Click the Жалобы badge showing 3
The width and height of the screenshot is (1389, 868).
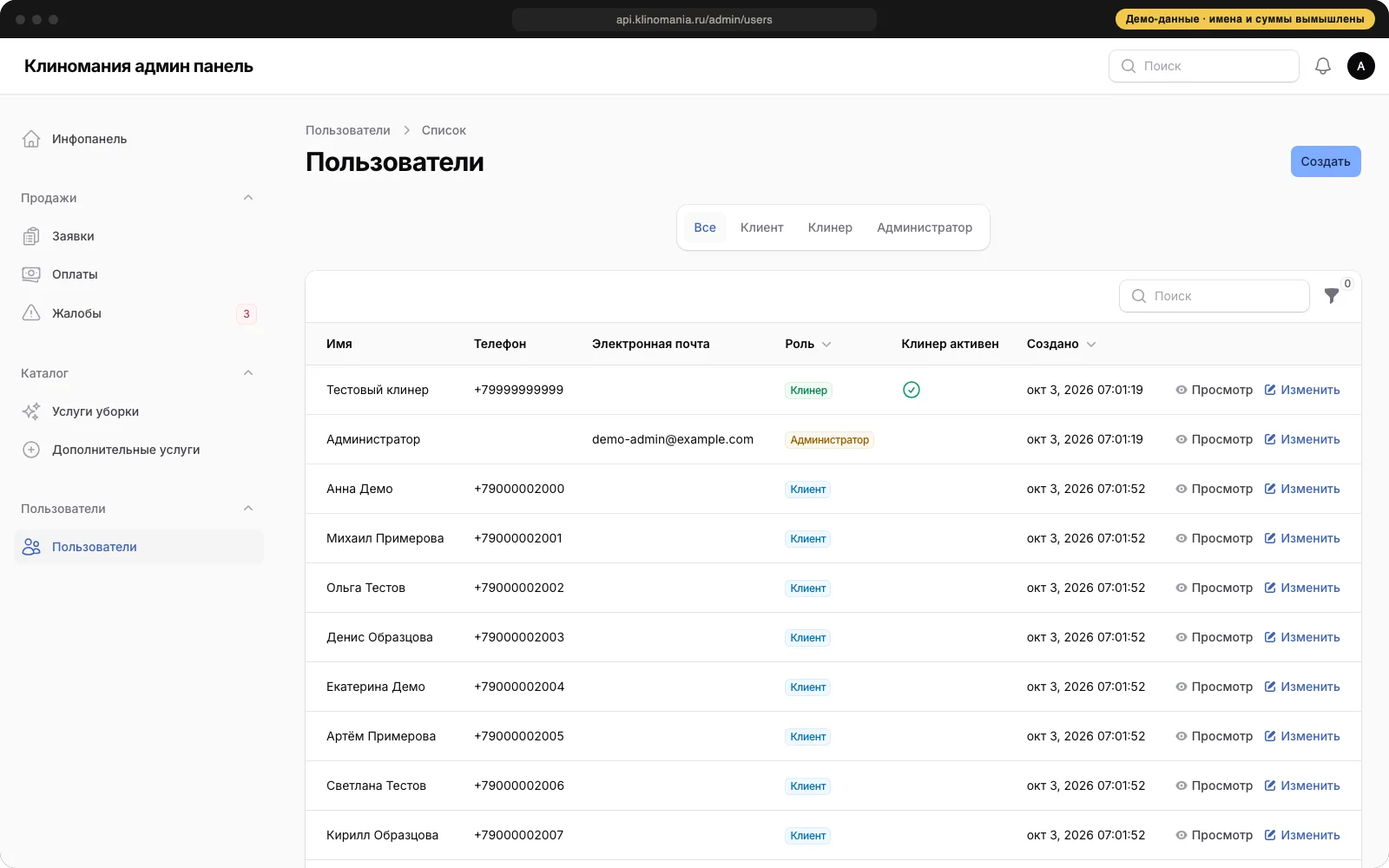[x=247, y=314]
